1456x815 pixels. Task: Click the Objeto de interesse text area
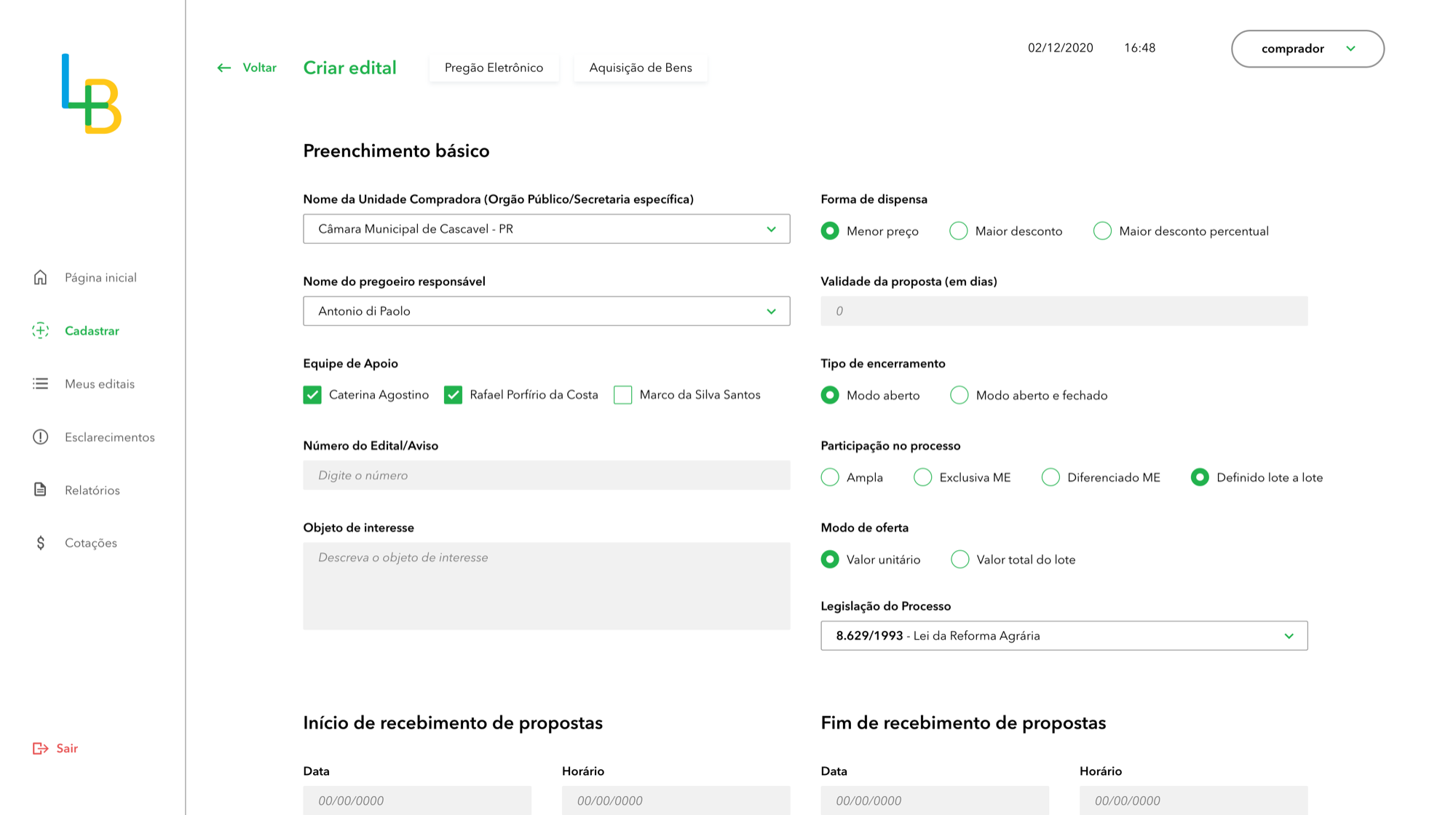(547, 586)
